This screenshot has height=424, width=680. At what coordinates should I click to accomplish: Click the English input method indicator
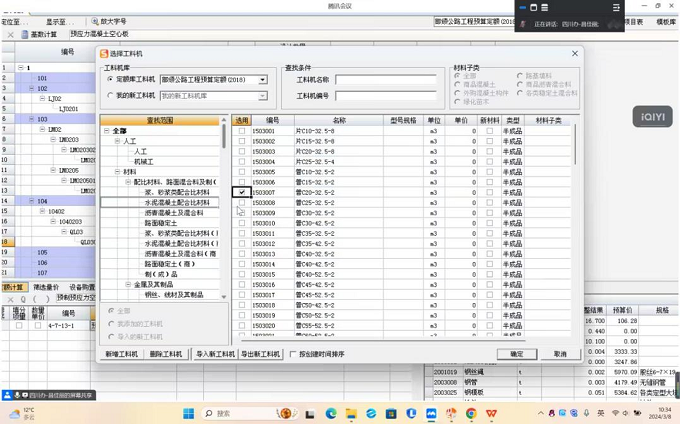601,413
